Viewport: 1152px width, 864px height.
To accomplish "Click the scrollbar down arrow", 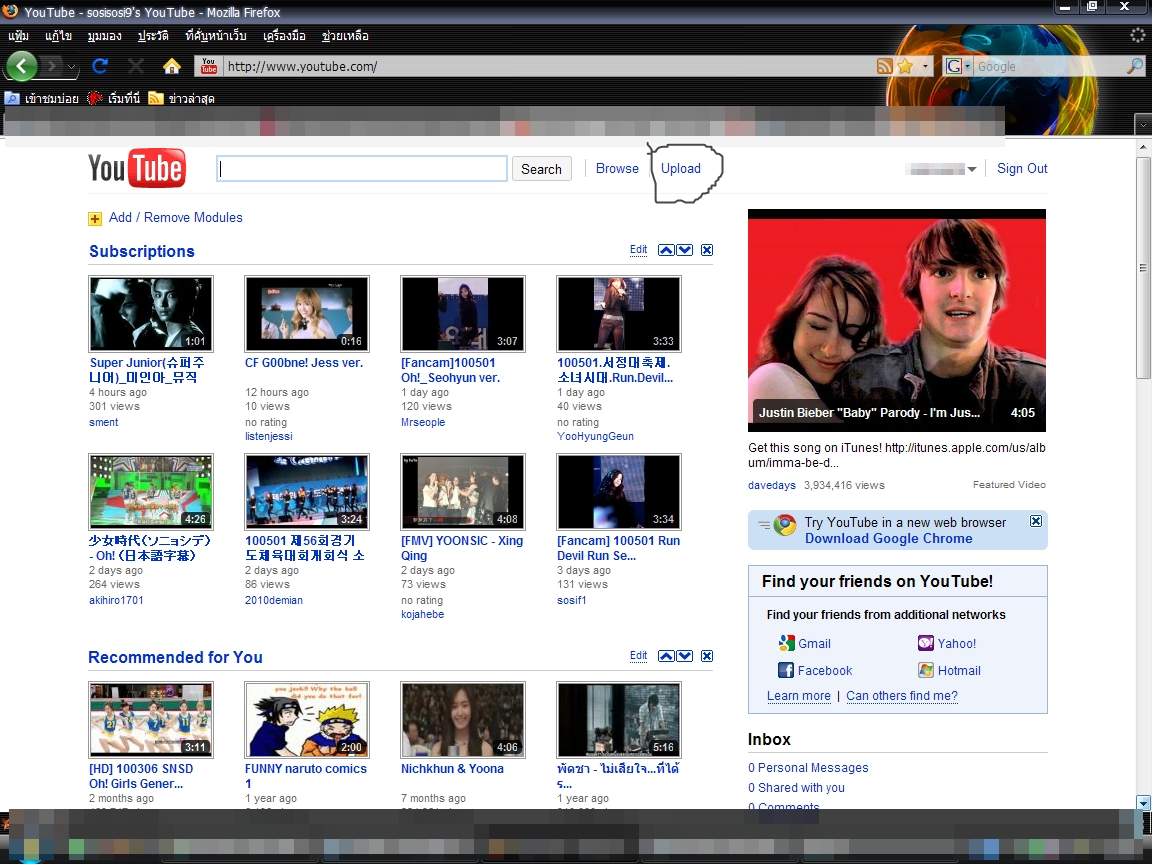I will 1142,802.
